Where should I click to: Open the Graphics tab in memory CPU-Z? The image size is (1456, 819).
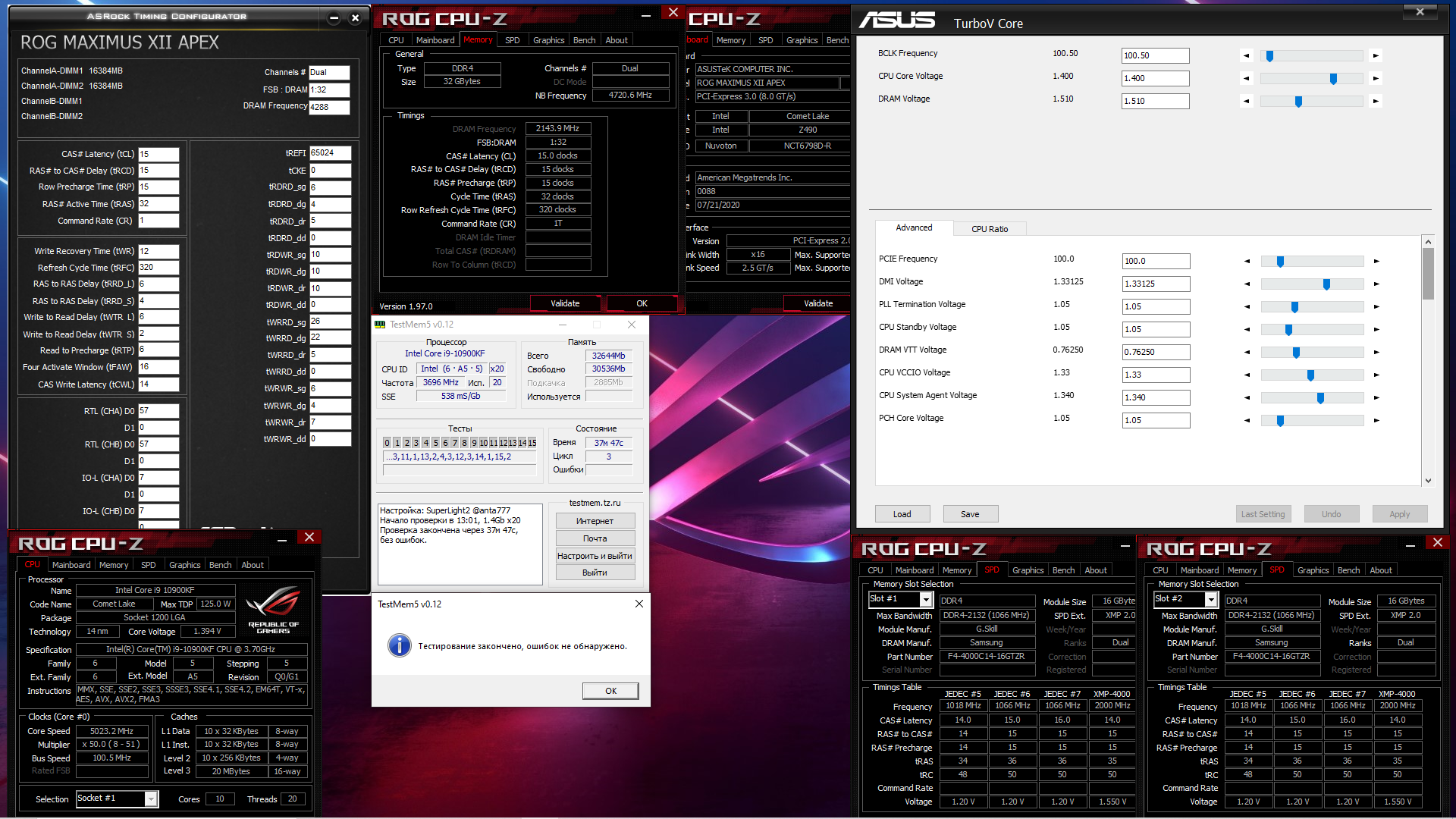(x=548, y=40)
